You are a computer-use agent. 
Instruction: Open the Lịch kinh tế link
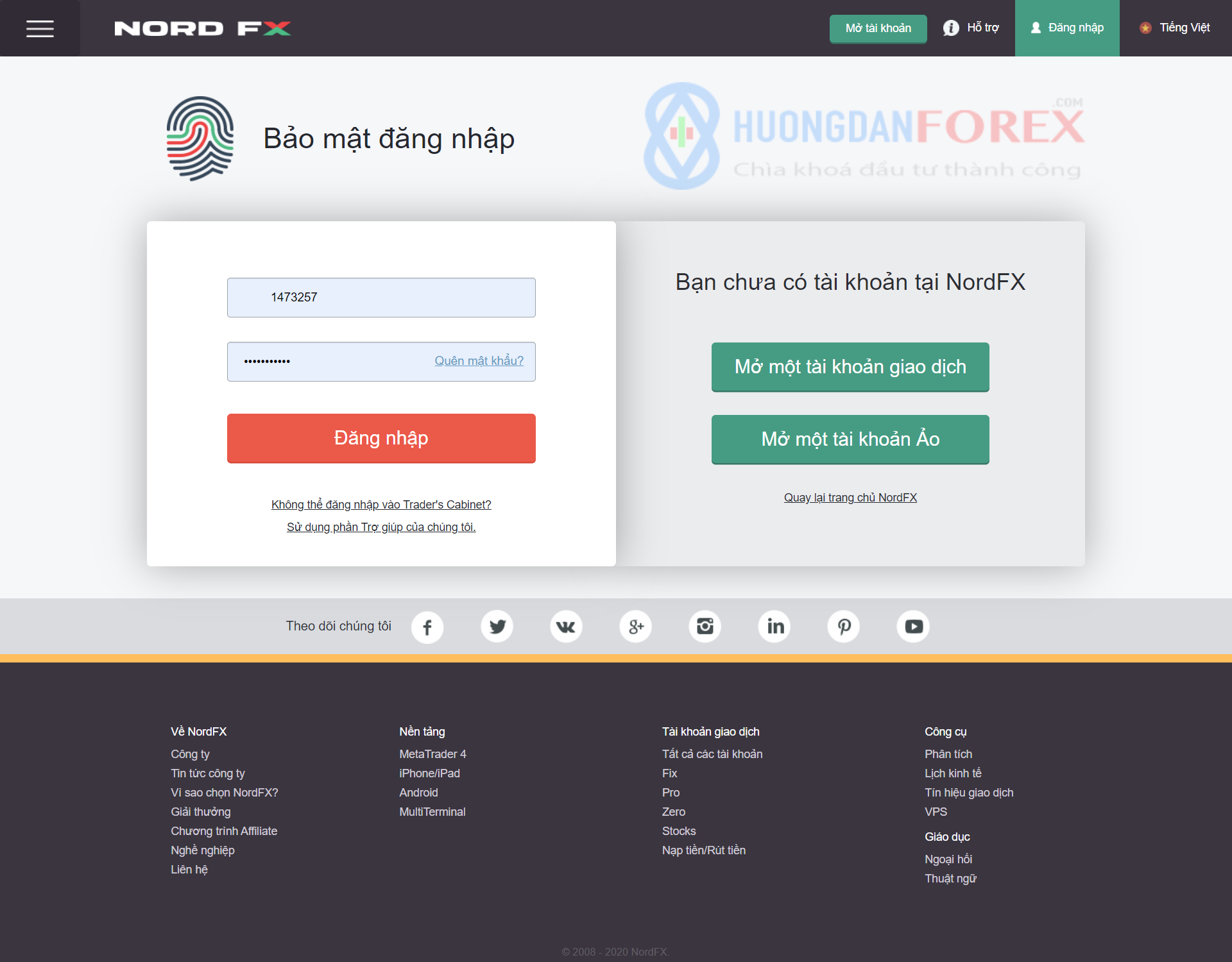953,773
